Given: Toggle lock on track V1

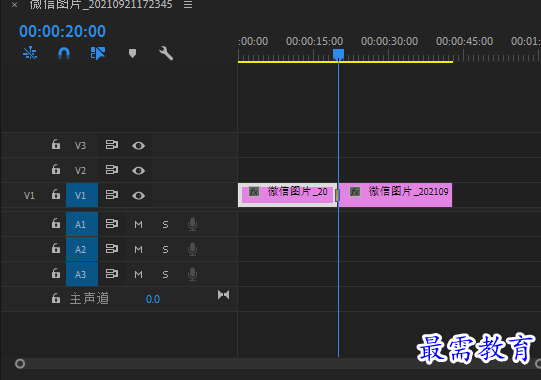Looking at the screenshot, I should 56,195.
